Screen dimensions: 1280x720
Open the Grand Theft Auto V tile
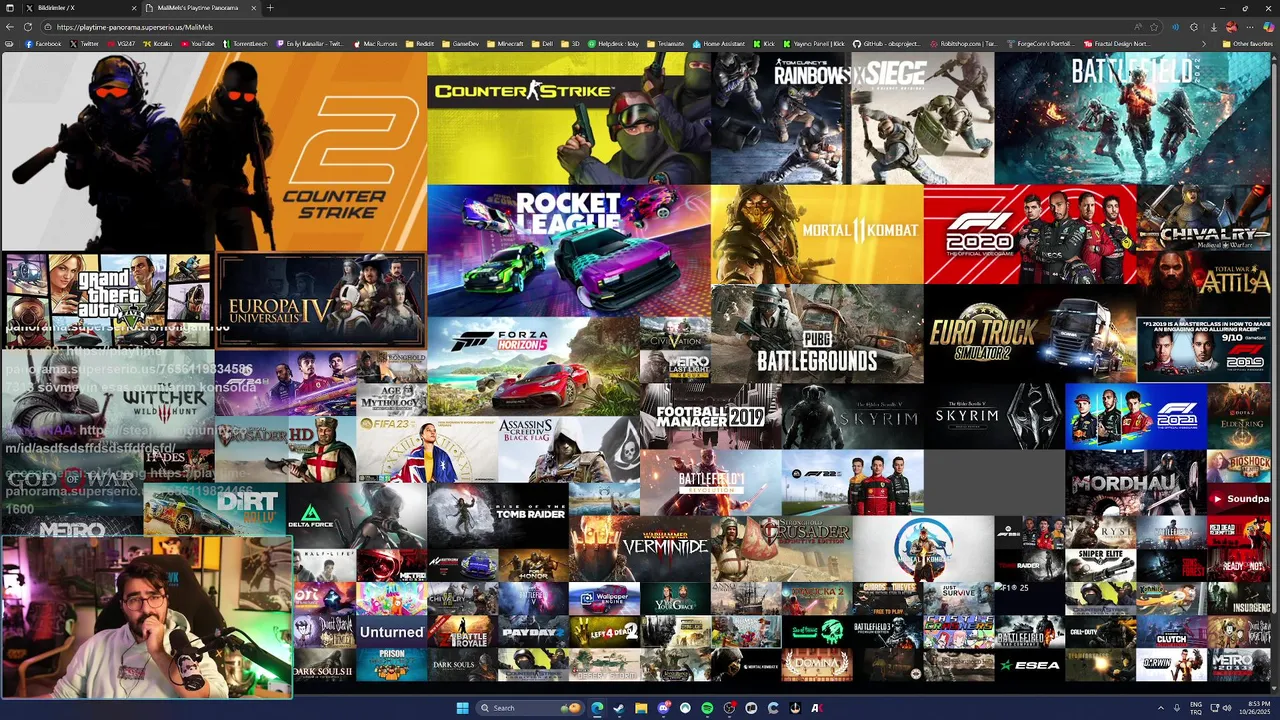pos(108,301)
